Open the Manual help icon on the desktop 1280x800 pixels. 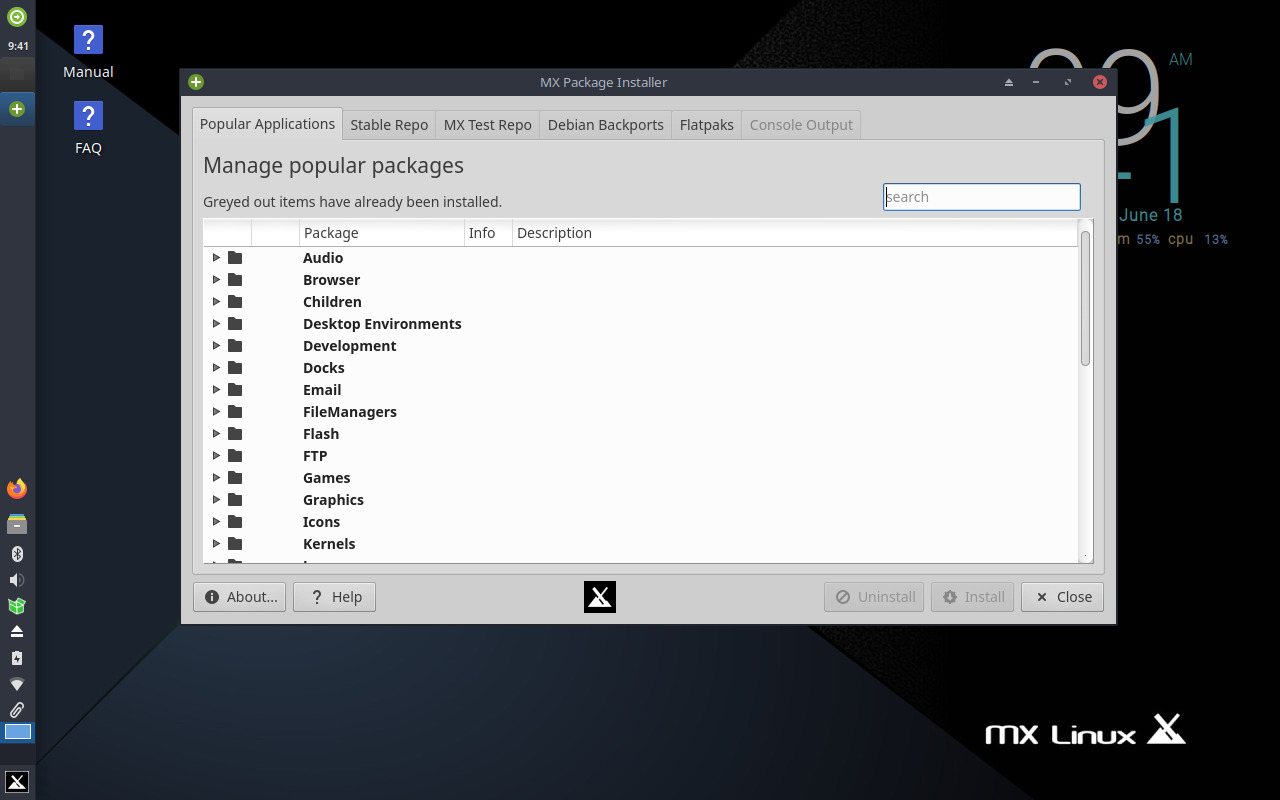pos(88,39)
